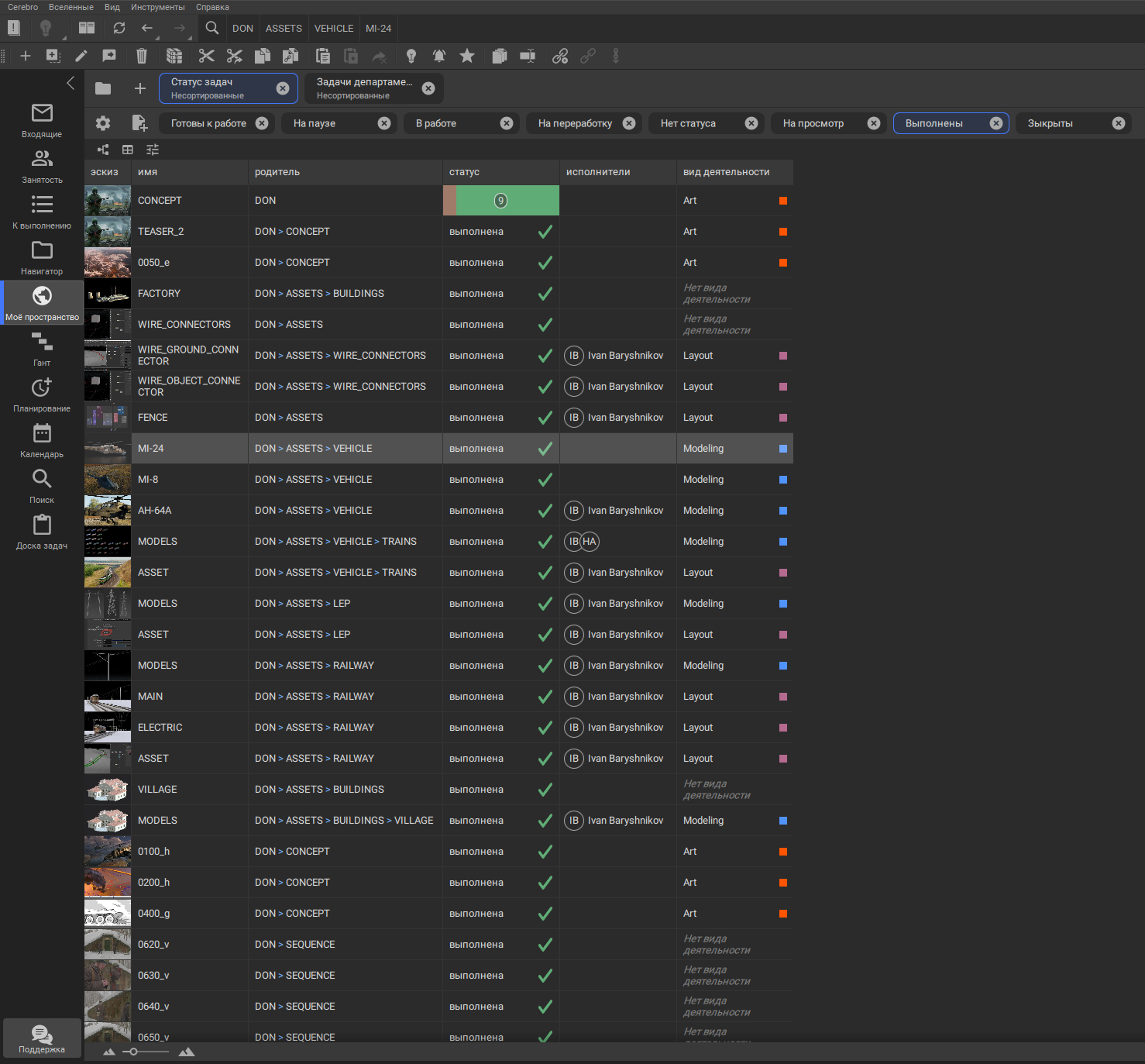This screenshot has width=1145, height=1064.
Task: Select the На просмотр filter button
Action: 813,123
